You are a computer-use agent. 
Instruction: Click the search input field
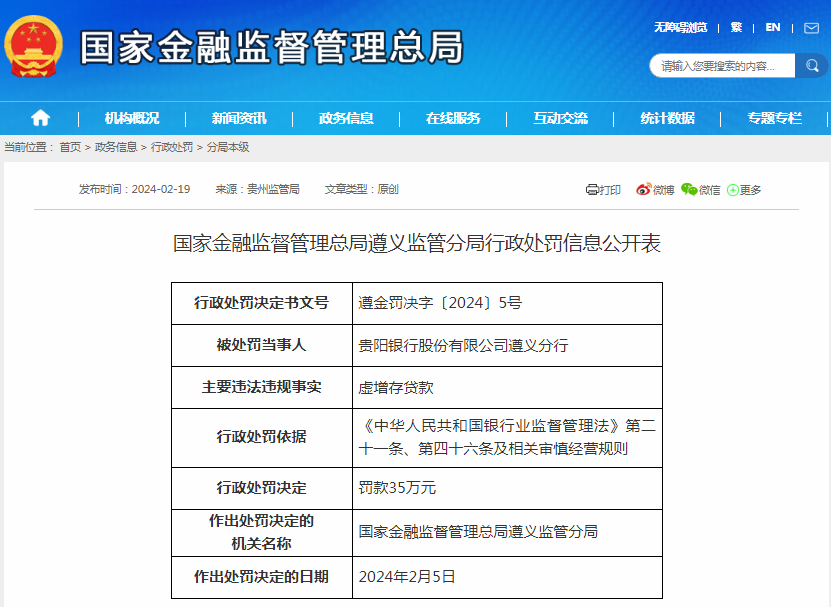tap(720, 65)
